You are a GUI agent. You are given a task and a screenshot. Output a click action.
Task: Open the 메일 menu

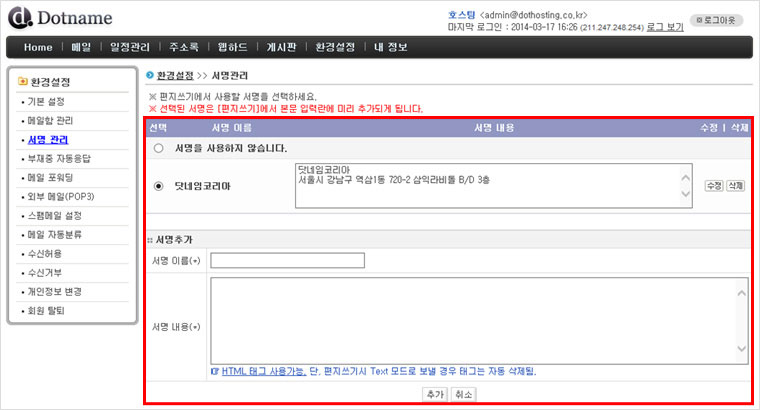(82, 47)
